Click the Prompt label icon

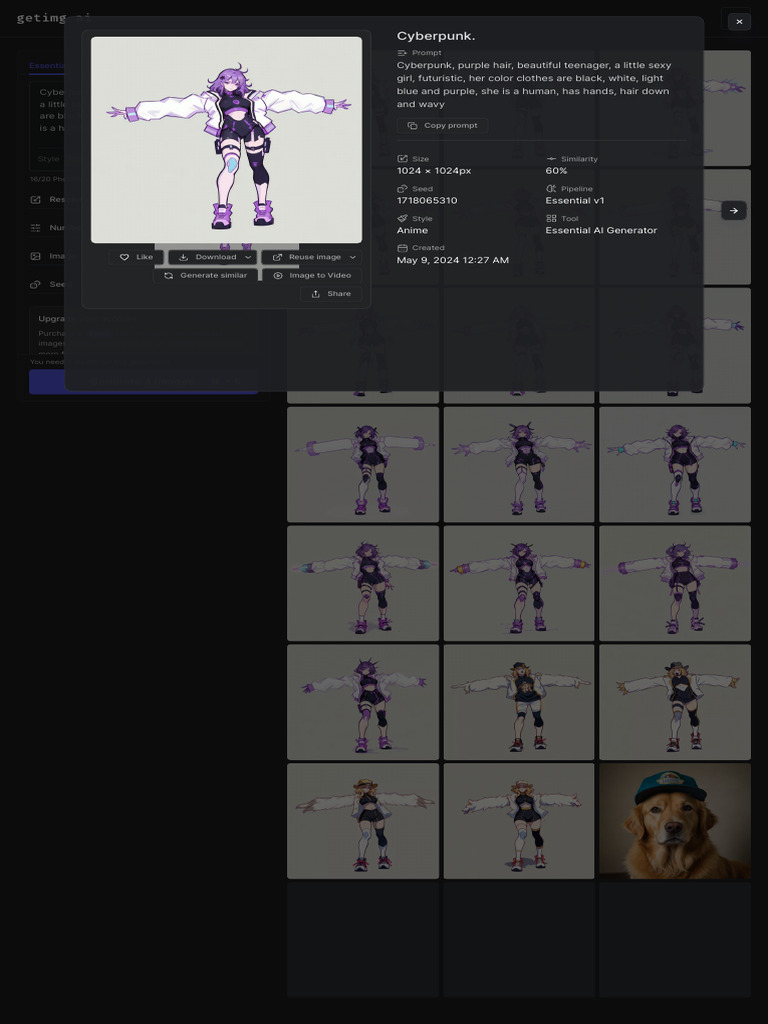[x=402, y=53]
